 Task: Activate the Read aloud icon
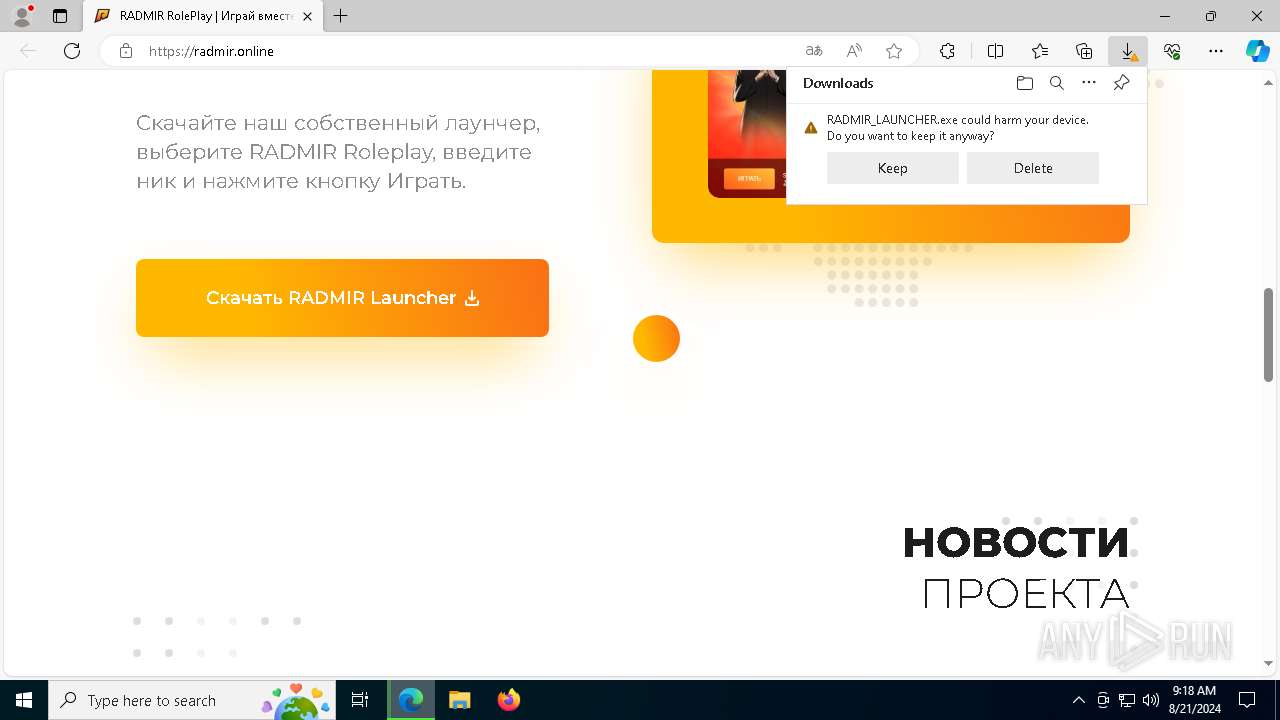tap(854, 51)
